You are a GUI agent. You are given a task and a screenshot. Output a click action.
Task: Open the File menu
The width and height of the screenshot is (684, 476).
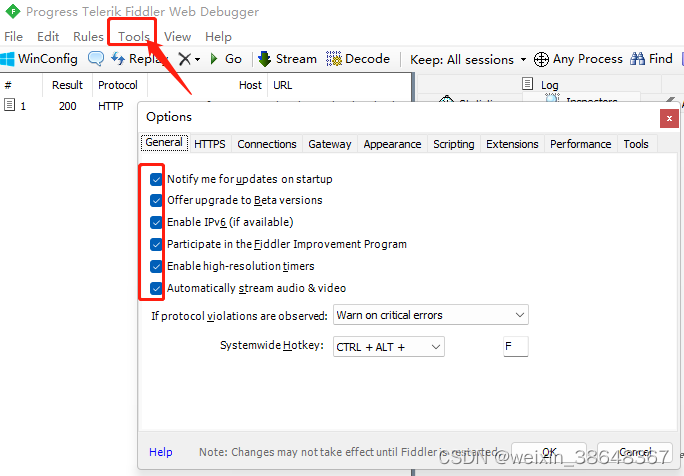[x=14, y=37]
